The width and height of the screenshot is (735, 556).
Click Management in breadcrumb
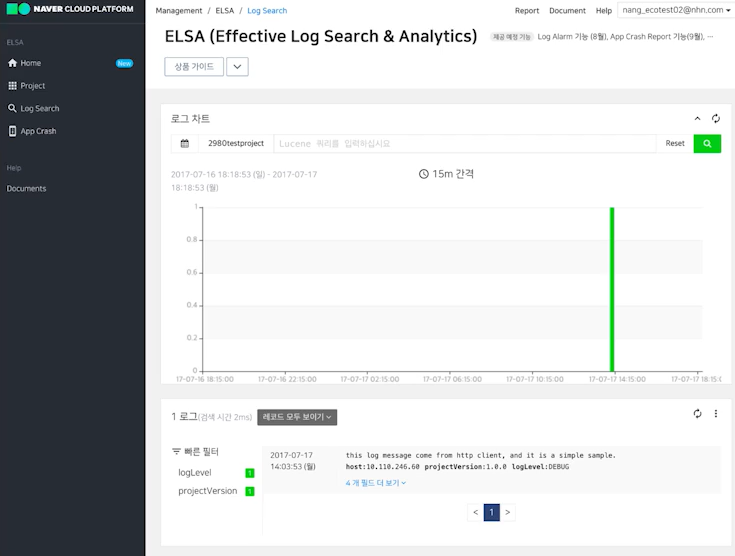click(179, 10)
